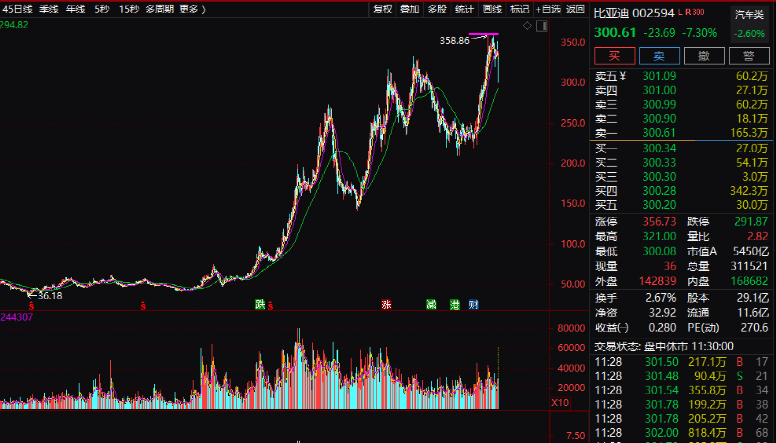Click the 标记 mark tool
The image size is (776, 443).
[519, 9]
